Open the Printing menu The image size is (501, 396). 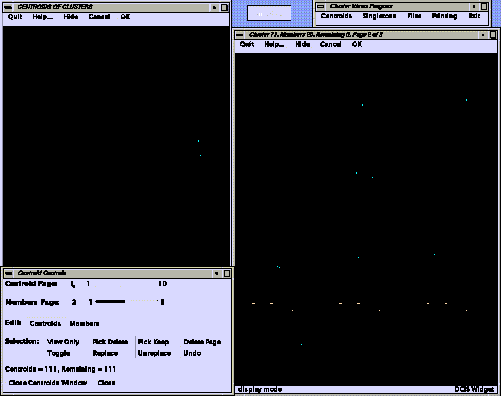(444, 16)
